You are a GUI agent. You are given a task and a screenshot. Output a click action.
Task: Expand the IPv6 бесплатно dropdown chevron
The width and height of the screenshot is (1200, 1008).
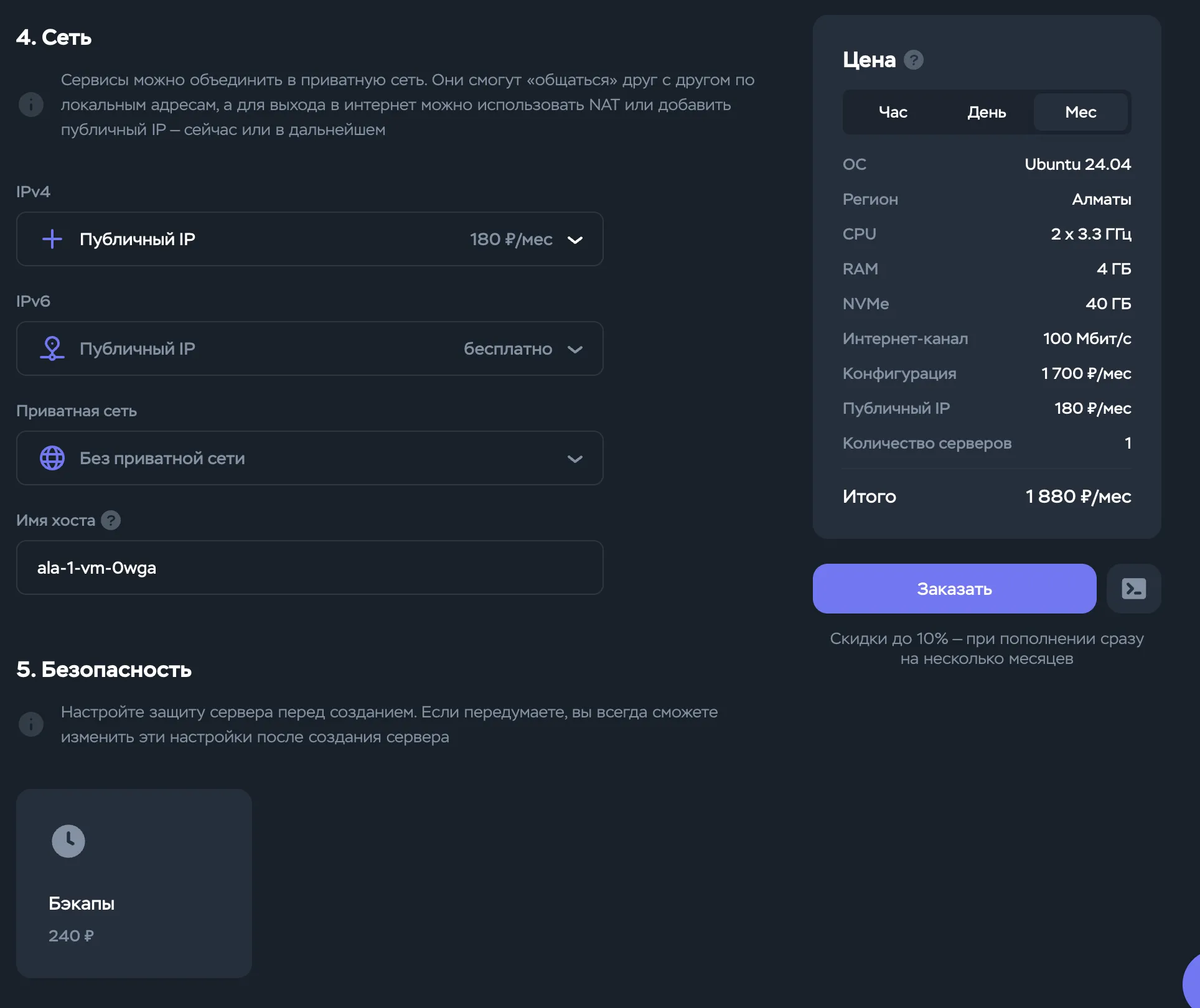click(x=575, y=349)
